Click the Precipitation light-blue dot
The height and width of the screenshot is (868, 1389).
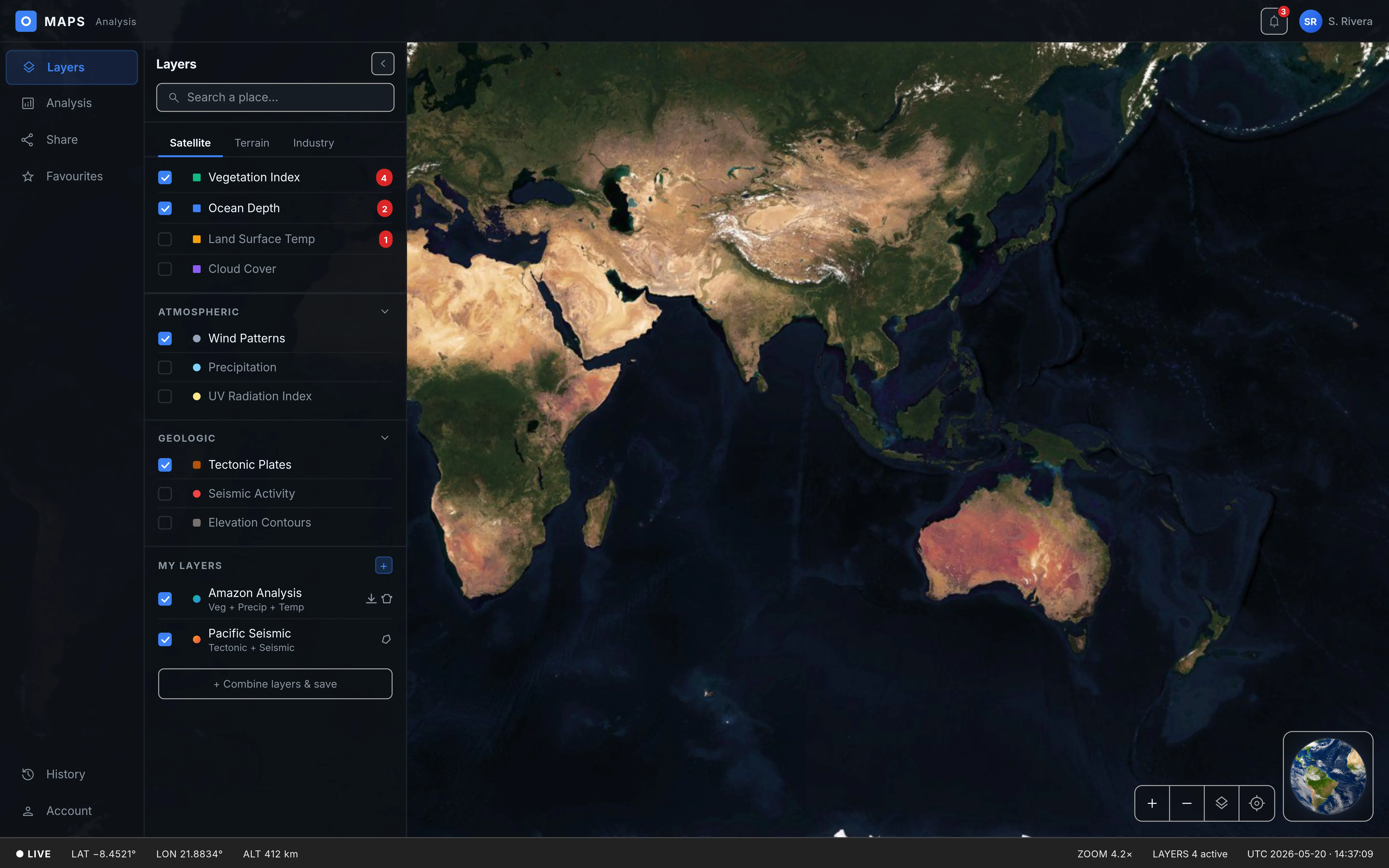pos(196,367)
